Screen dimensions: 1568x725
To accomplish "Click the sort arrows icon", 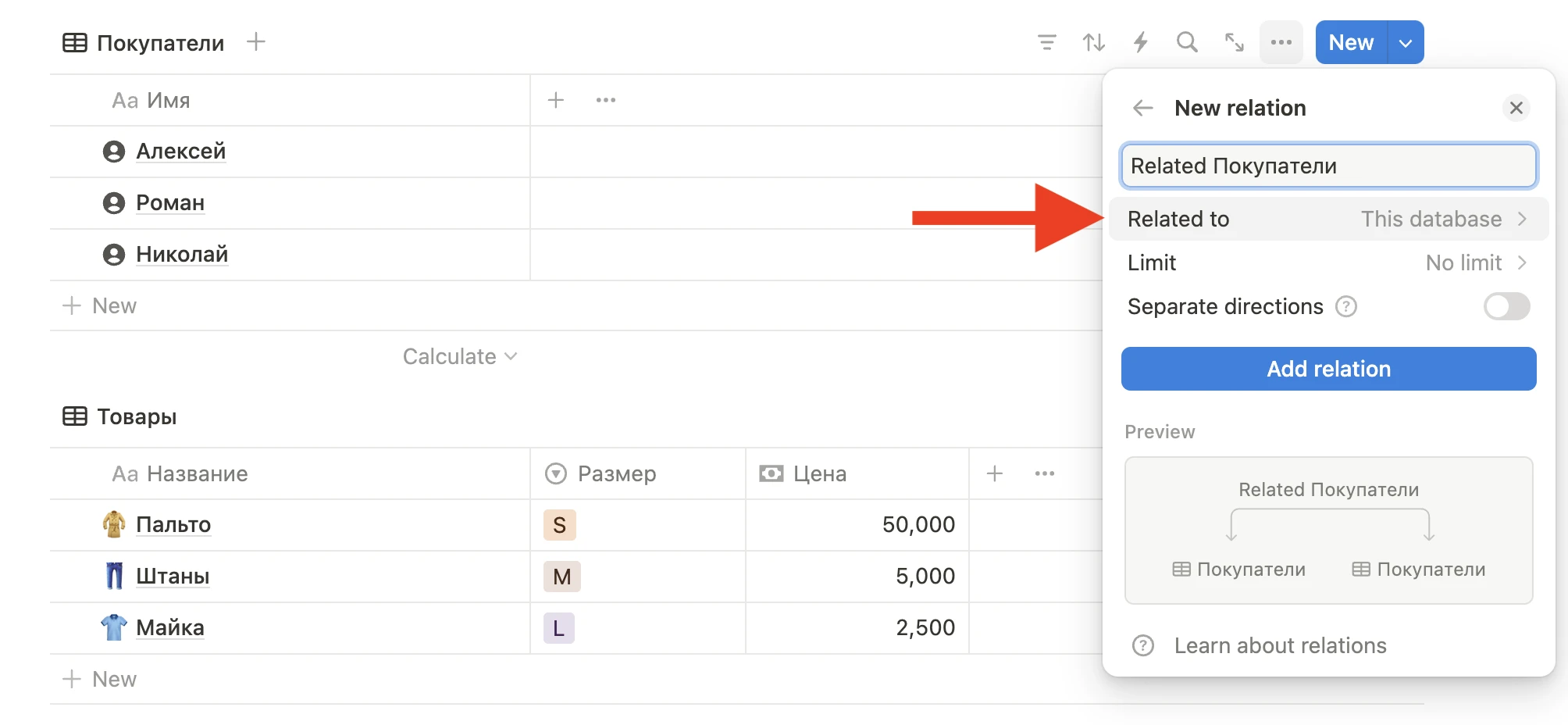I will tap(1093, 42).
